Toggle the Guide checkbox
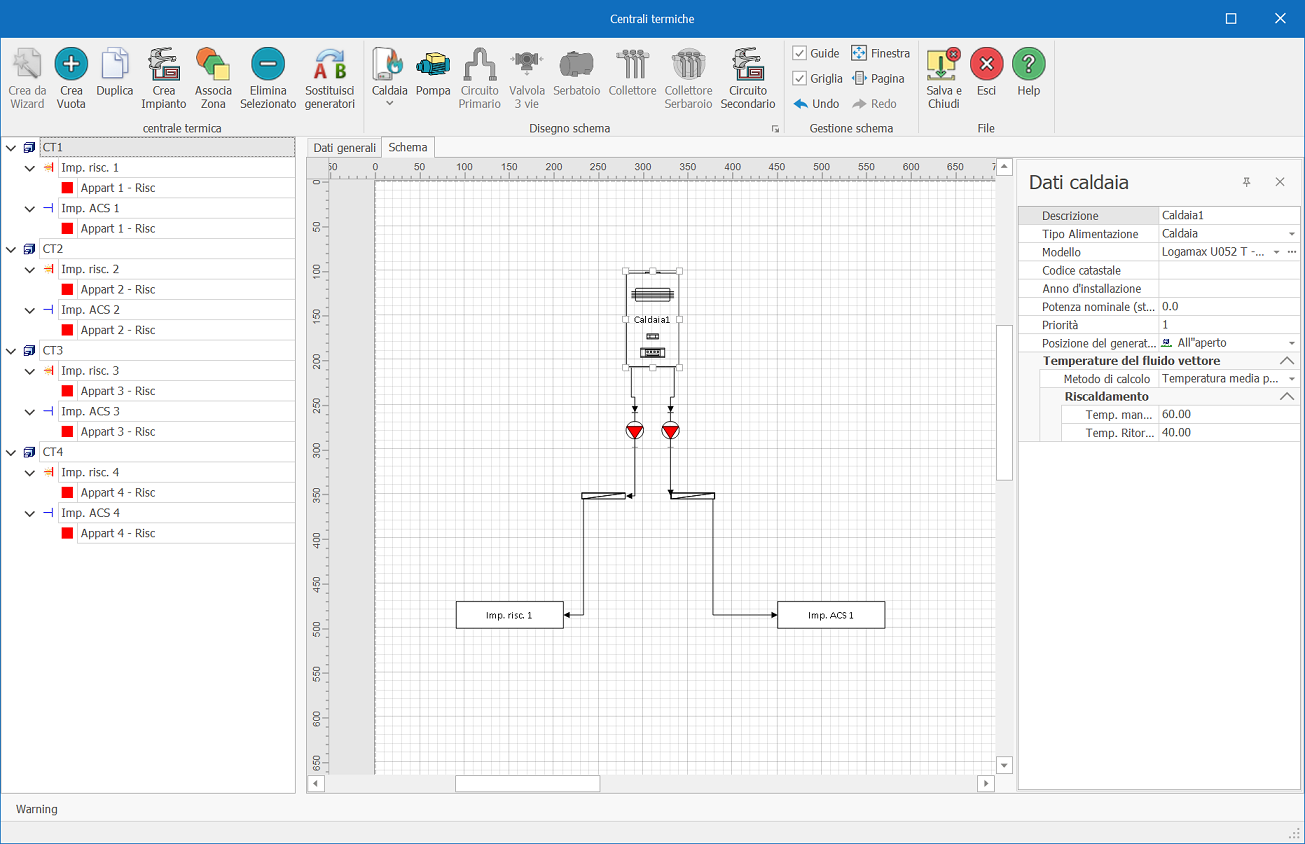This screenshot has height=844, width=1305. tap(800, 53)
